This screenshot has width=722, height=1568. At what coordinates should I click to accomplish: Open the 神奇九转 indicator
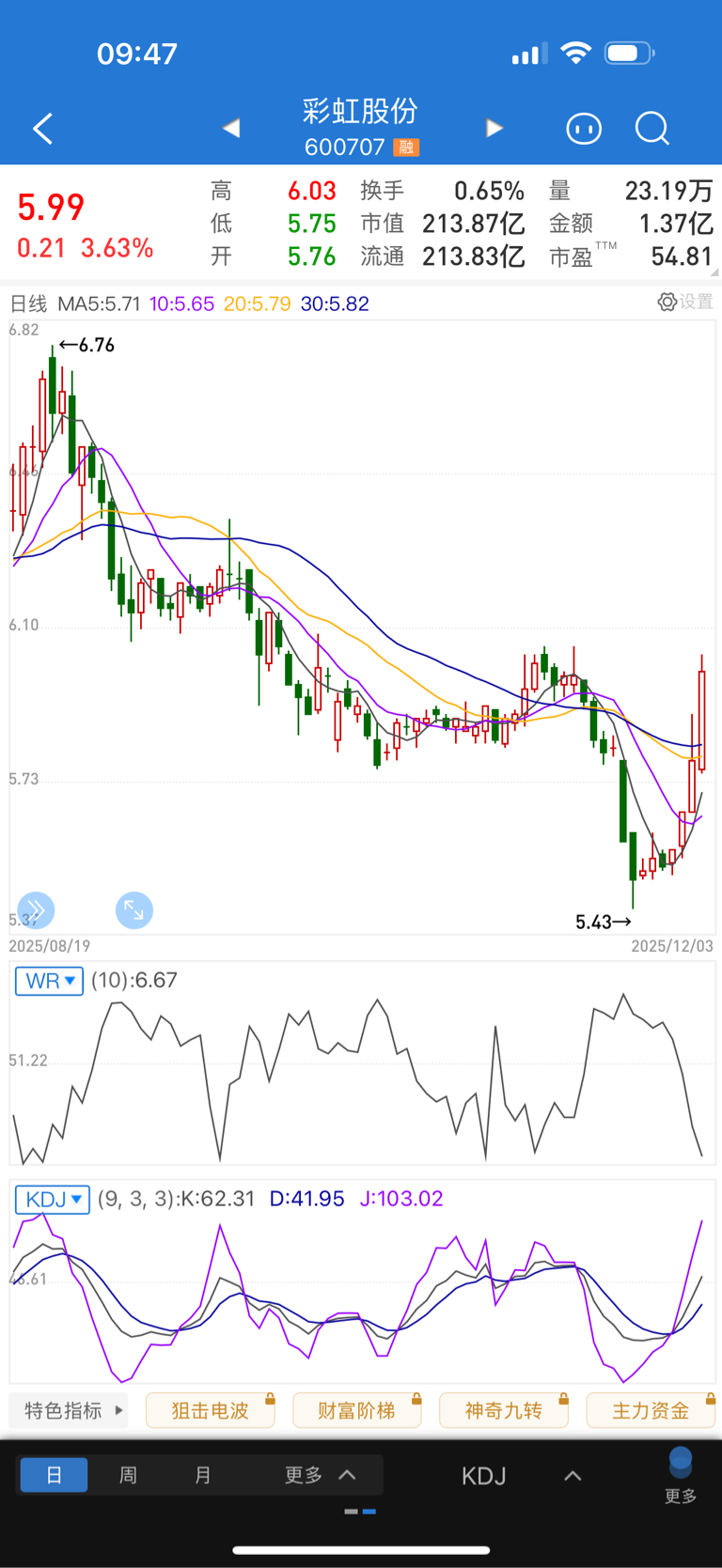tap(504, 1410)
